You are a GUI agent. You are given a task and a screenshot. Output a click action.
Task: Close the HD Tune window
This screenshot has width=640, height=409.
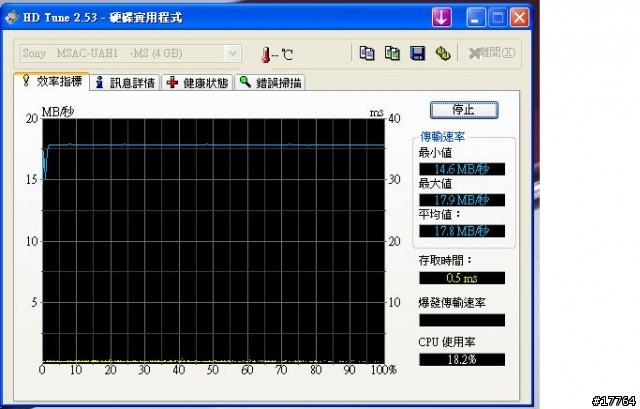(519, 18)
